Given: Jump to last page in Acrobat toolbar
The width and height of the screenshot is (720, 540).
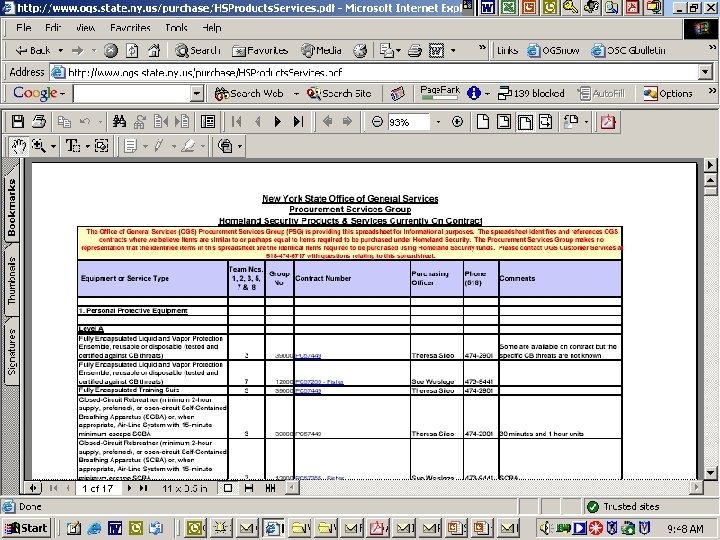Looking at the screenshot, I should click(x=298, y=122).
